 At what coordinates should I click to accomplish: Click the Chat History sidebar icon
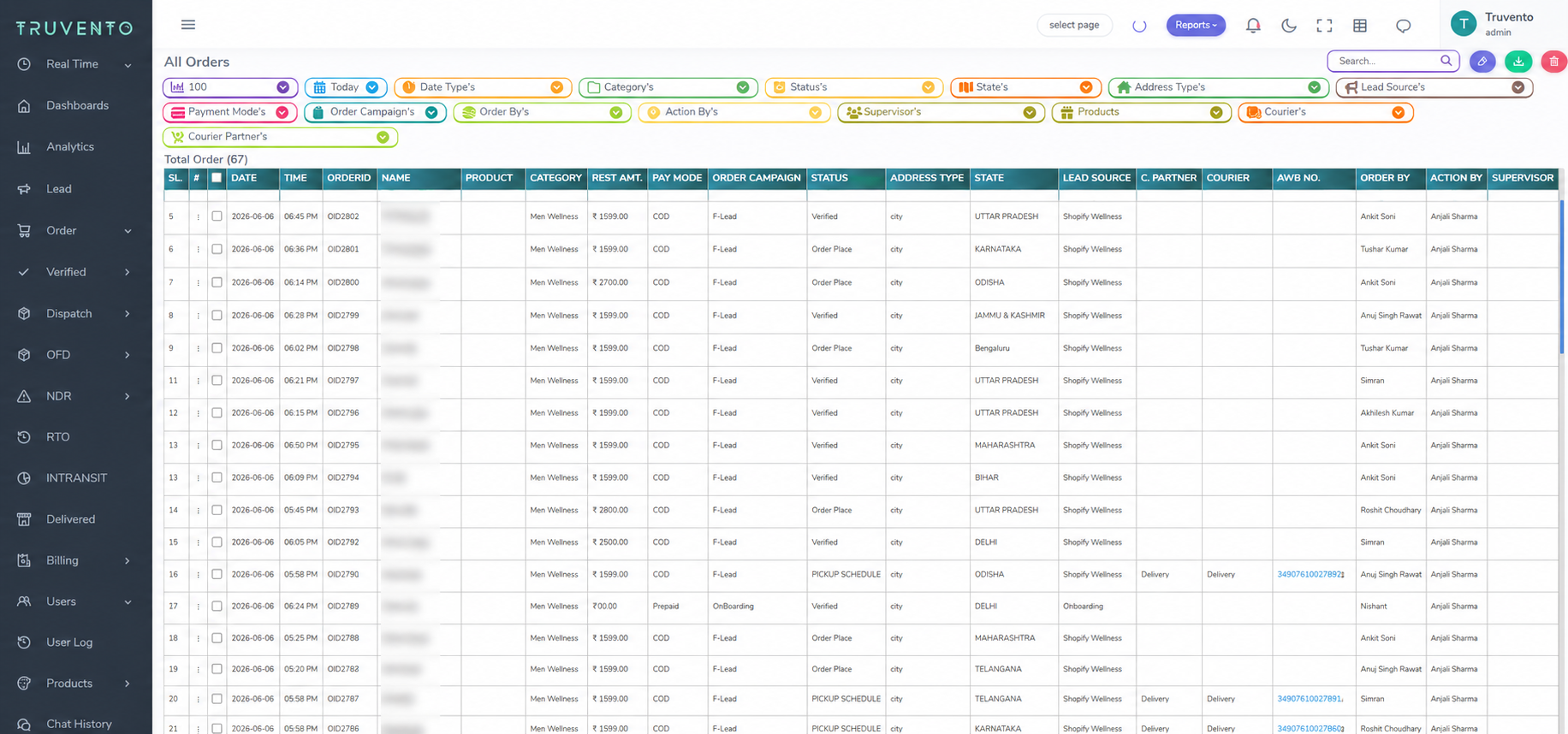[x=24, y=725]
